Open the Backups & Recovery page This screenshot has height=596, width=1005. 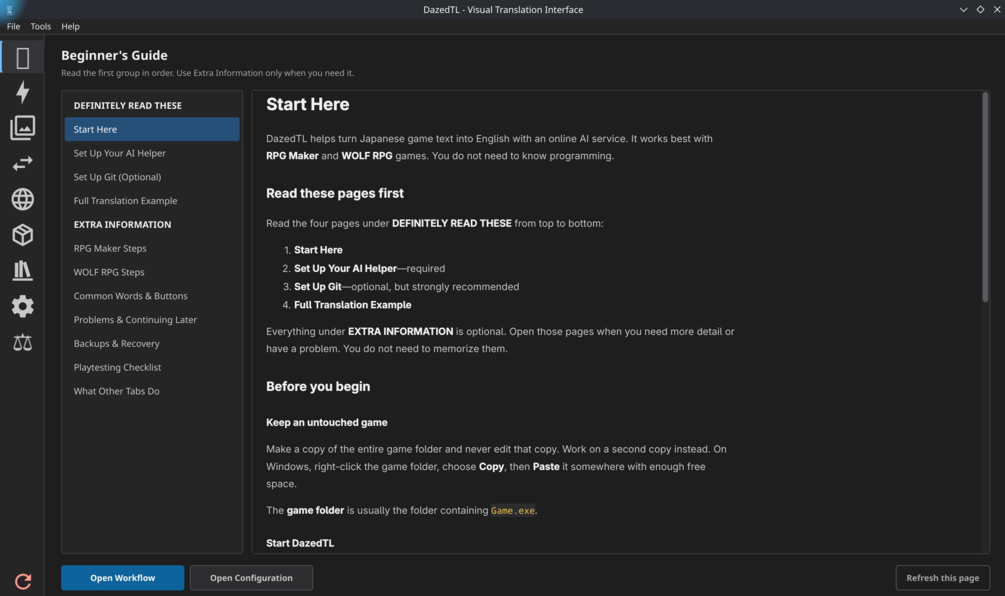click(152, 344)
